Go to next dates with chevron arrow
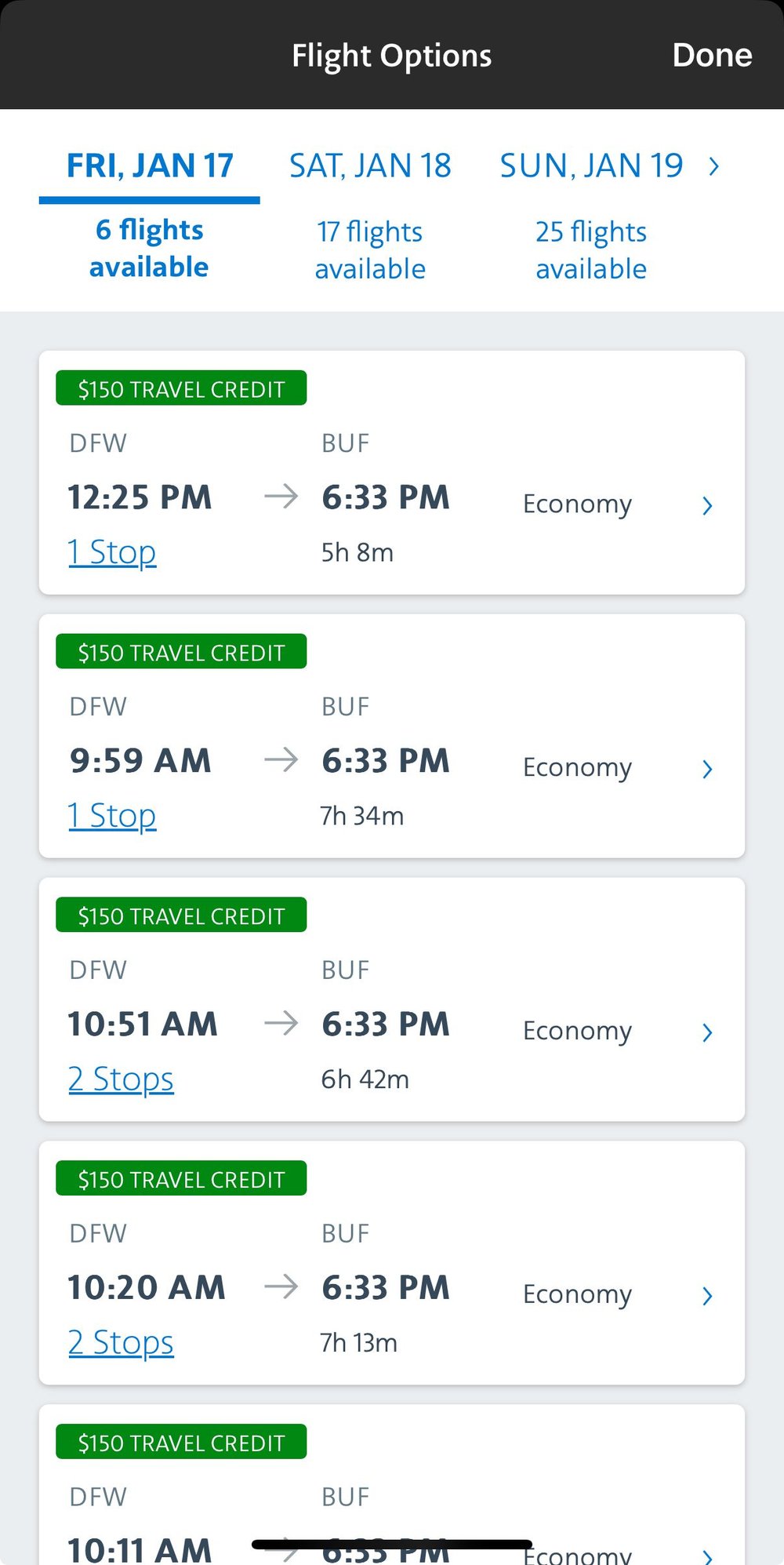Image resolution: width=784 pixels, height=1565 pixels. click(x=713, y=166)
